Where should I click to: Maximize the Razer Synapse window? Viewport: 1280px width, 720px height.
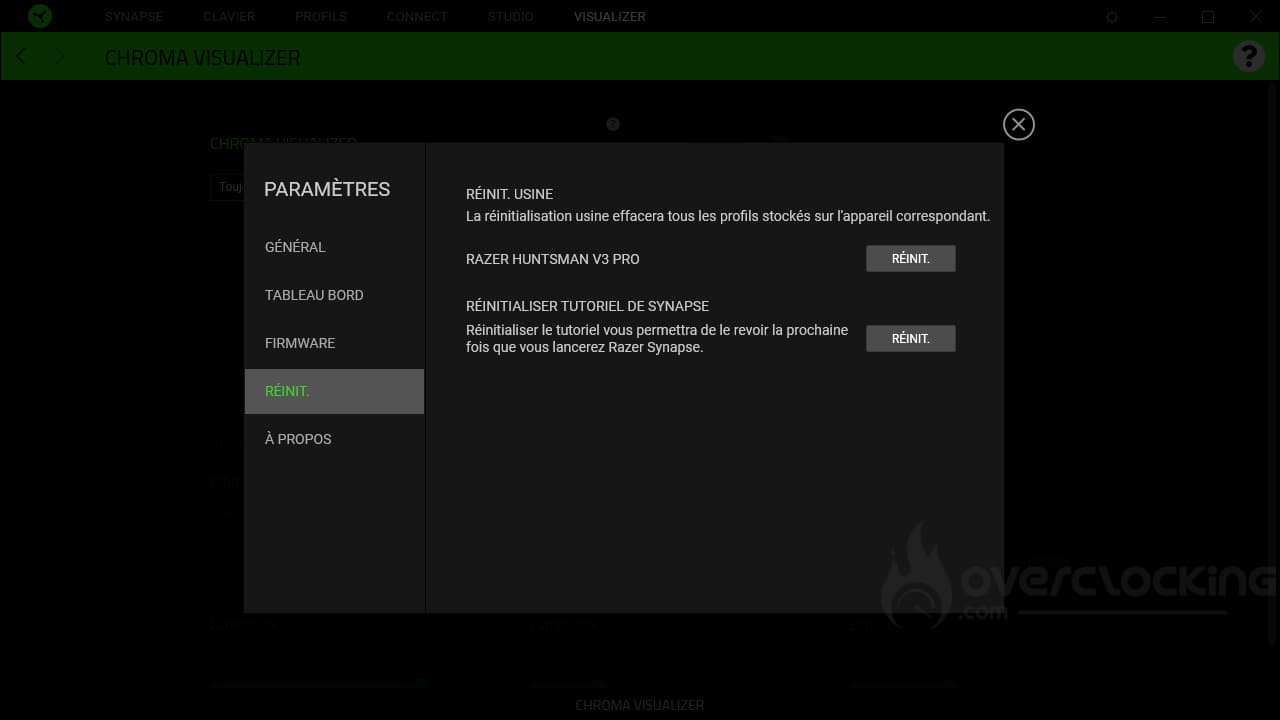tap(1208, 17)
